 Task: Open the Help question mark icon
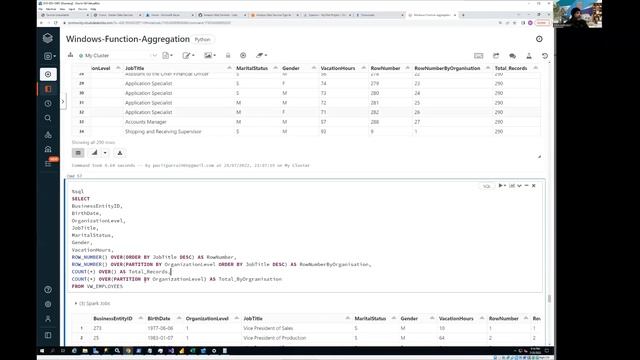click(x=48, y=290)
